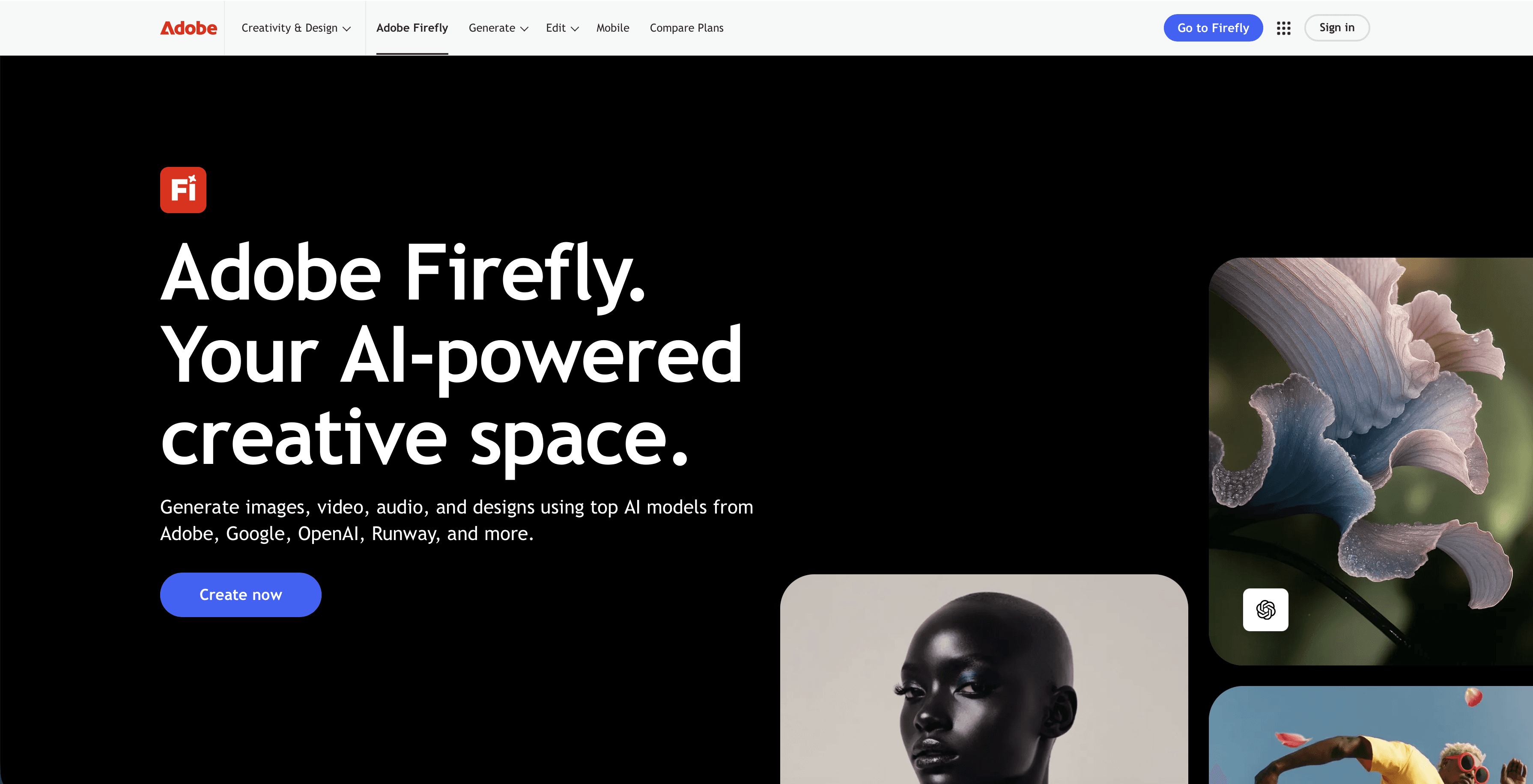Screen dimensions: 1533x784
Task: Click the Create now button
Action: [240, 595]
